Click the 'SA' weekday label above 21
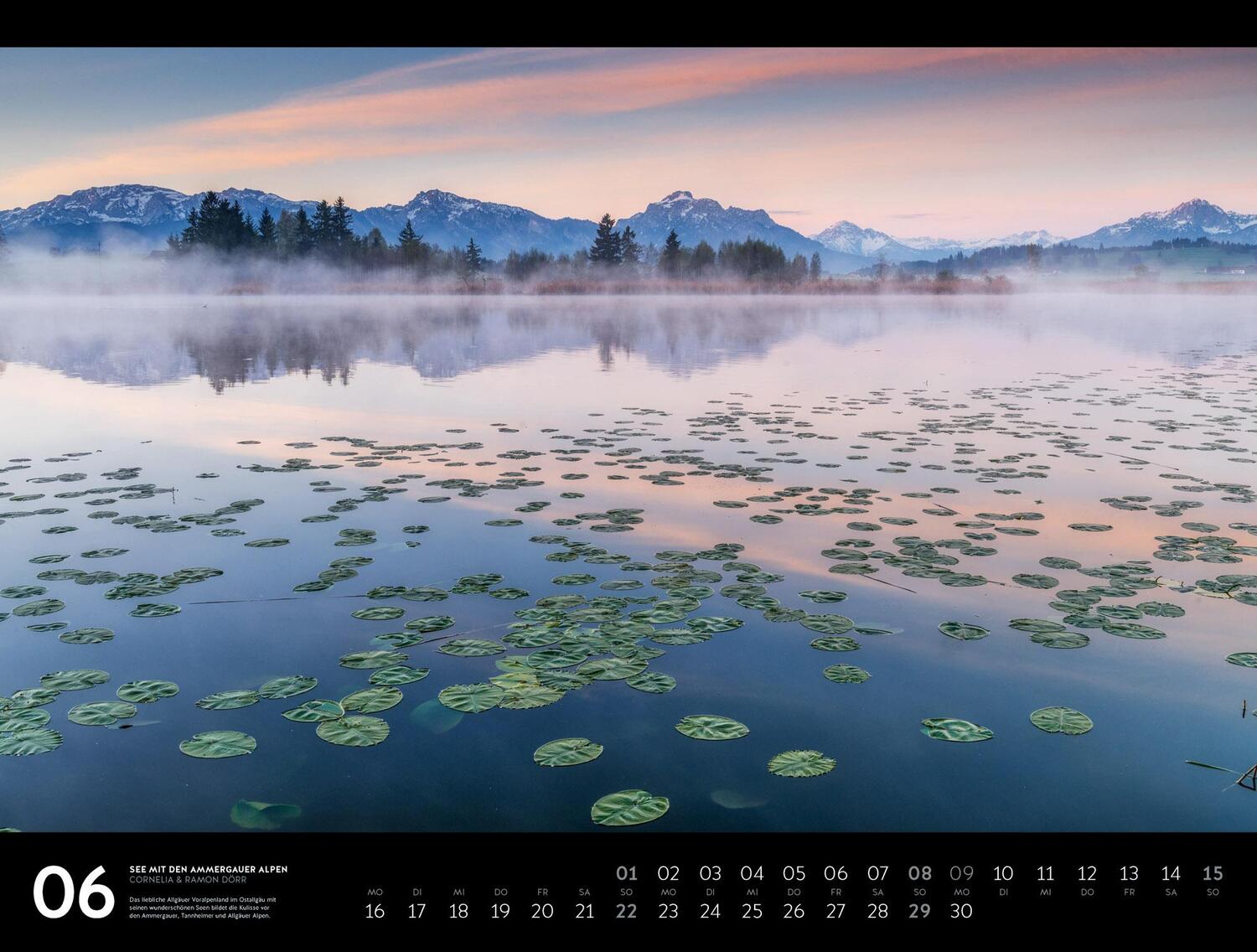The width and height of the screenshot is (1257, 952). coord(584,892)
